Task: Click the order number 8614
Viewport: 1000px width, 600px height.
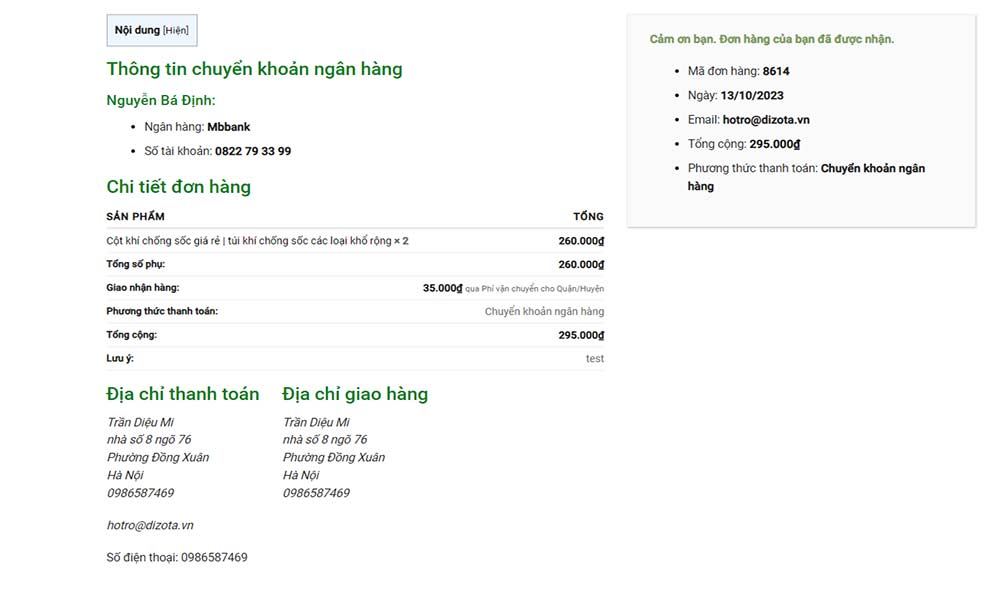Action: pyautogui.click(x=776, y=71)
